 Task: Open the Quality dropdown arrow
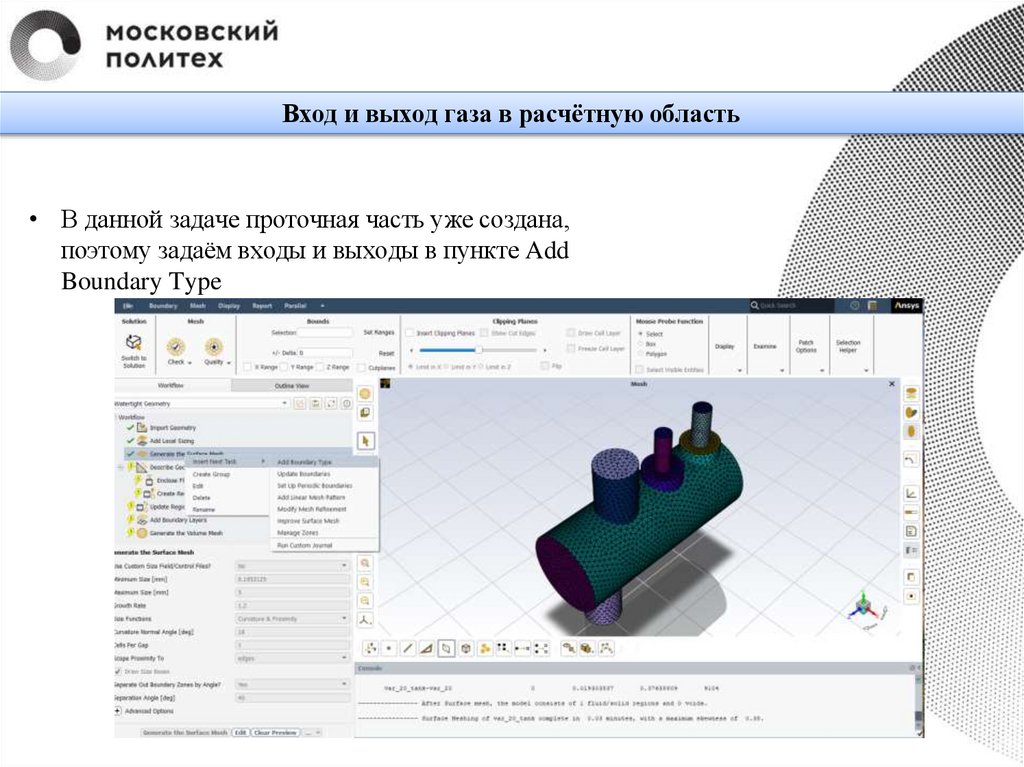pyautogui.click(x=229, y=363)
